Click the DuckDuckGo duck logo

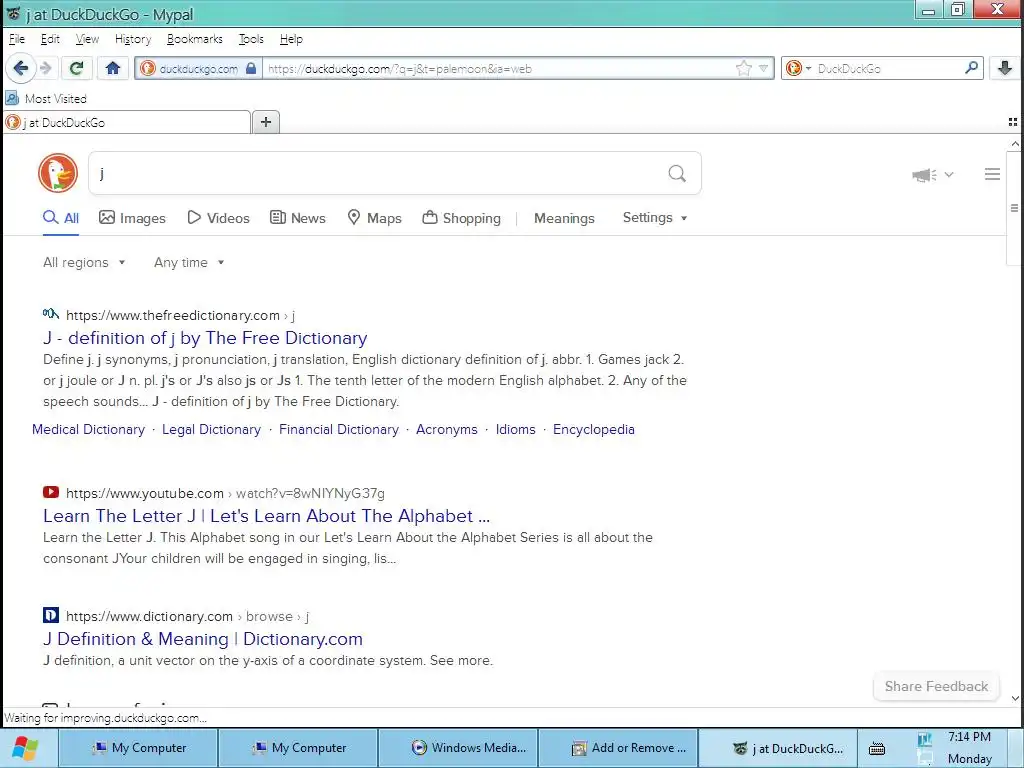(x=57, y=173)
